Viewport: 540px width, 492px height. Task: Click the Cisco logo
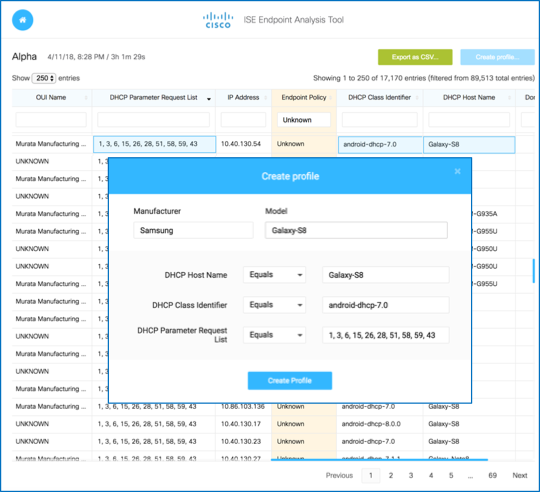coord(218,20)
